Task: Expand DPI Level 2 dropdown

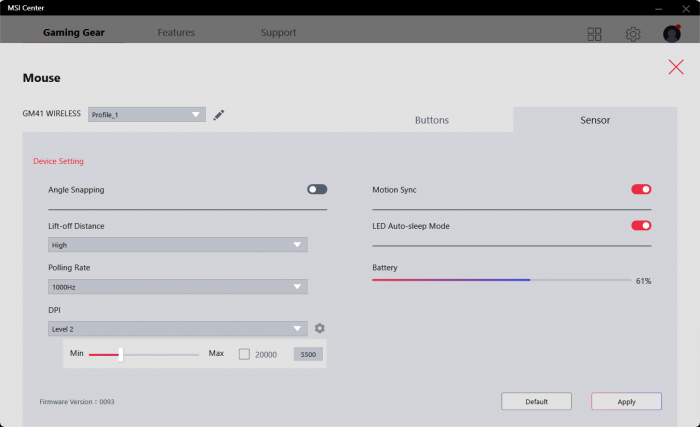Action: (178, 329)
